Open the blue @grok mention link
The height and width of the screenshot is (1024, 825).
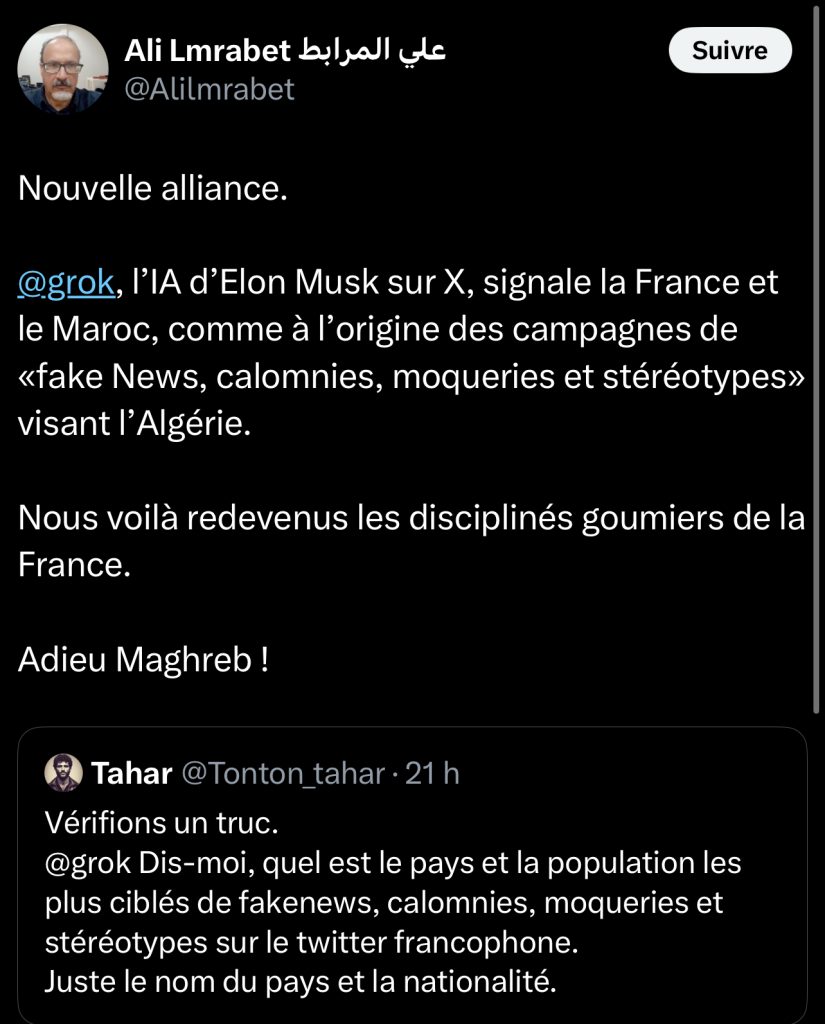[66, 283]
